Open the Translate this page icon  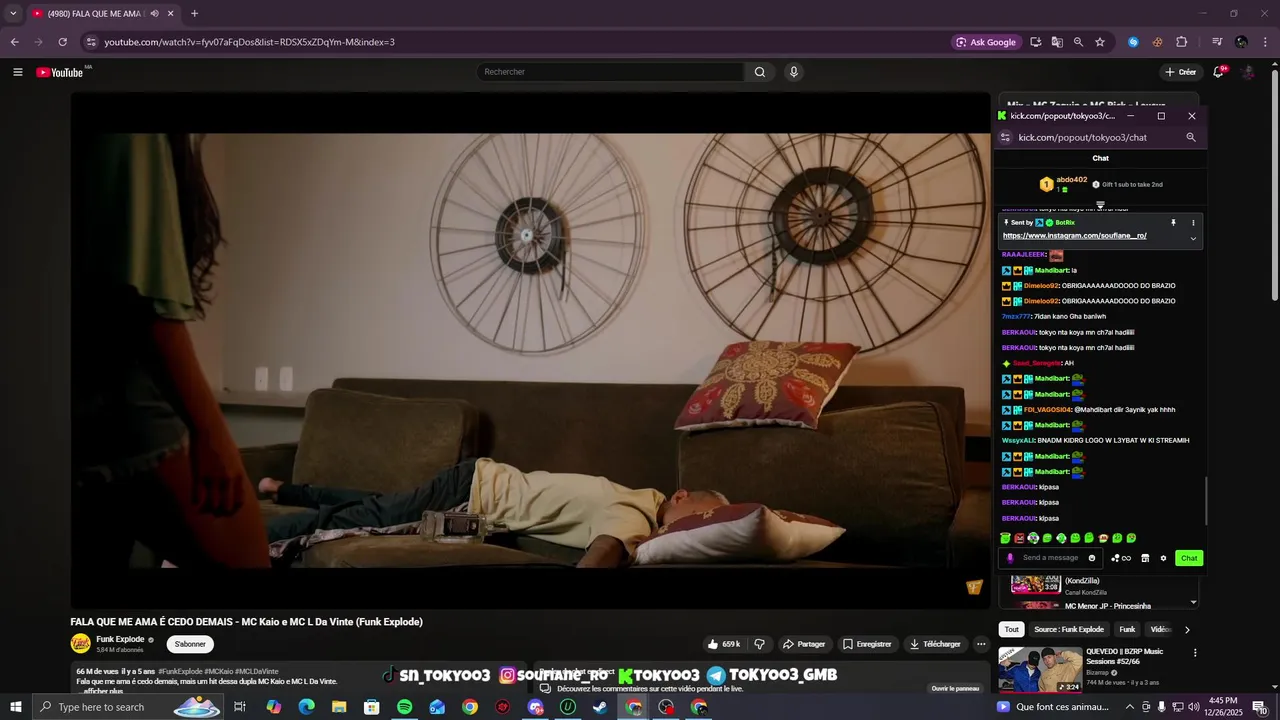(x=1057, y=42)
